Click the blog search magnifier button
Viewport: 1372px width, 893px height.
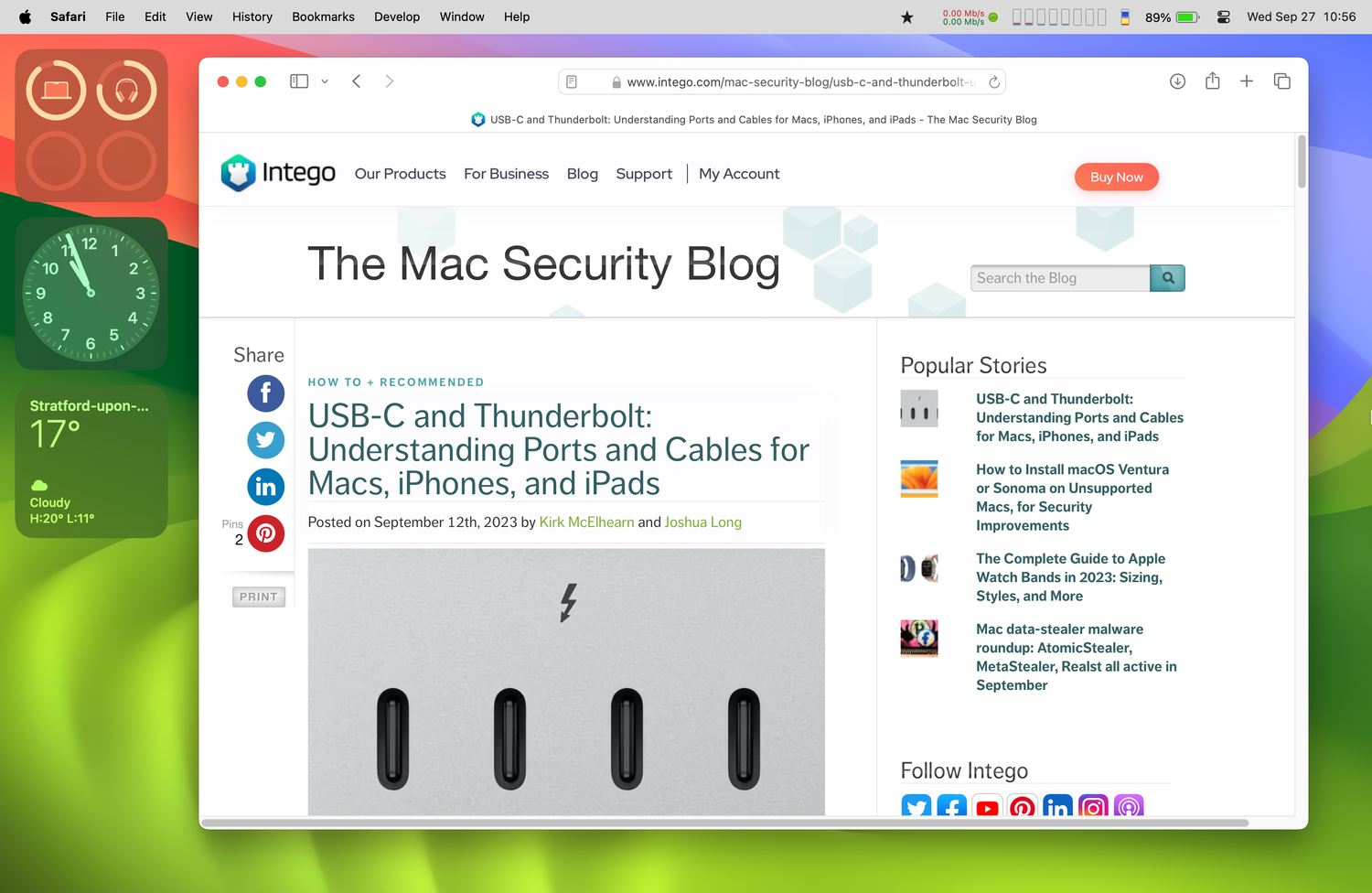click(x=1168, y=278)
